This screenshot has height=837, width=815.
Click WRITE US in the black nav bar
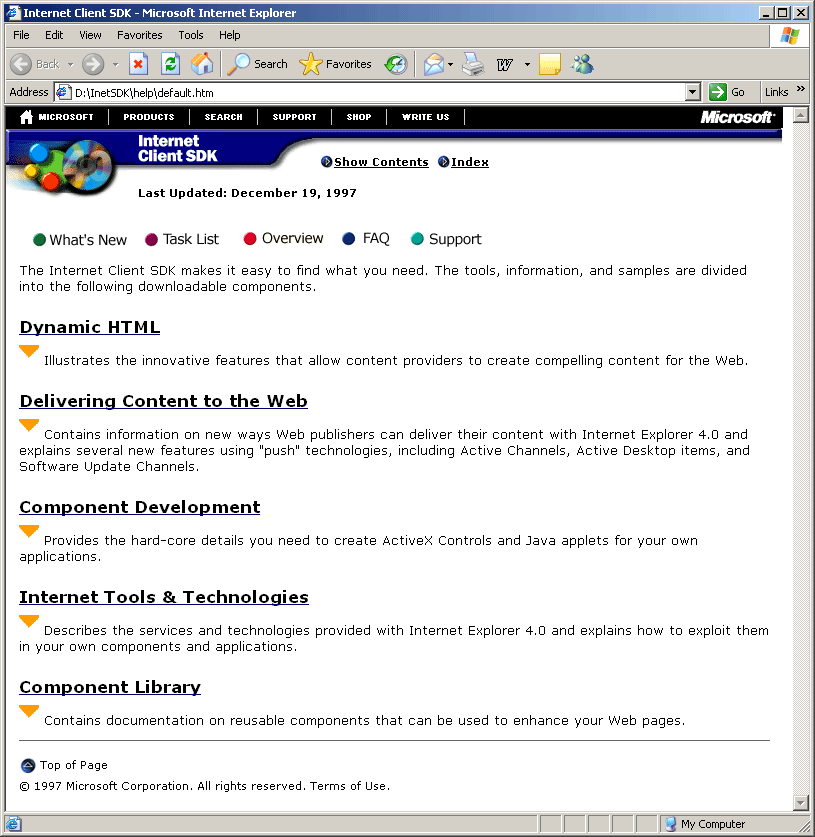(425, 117)
